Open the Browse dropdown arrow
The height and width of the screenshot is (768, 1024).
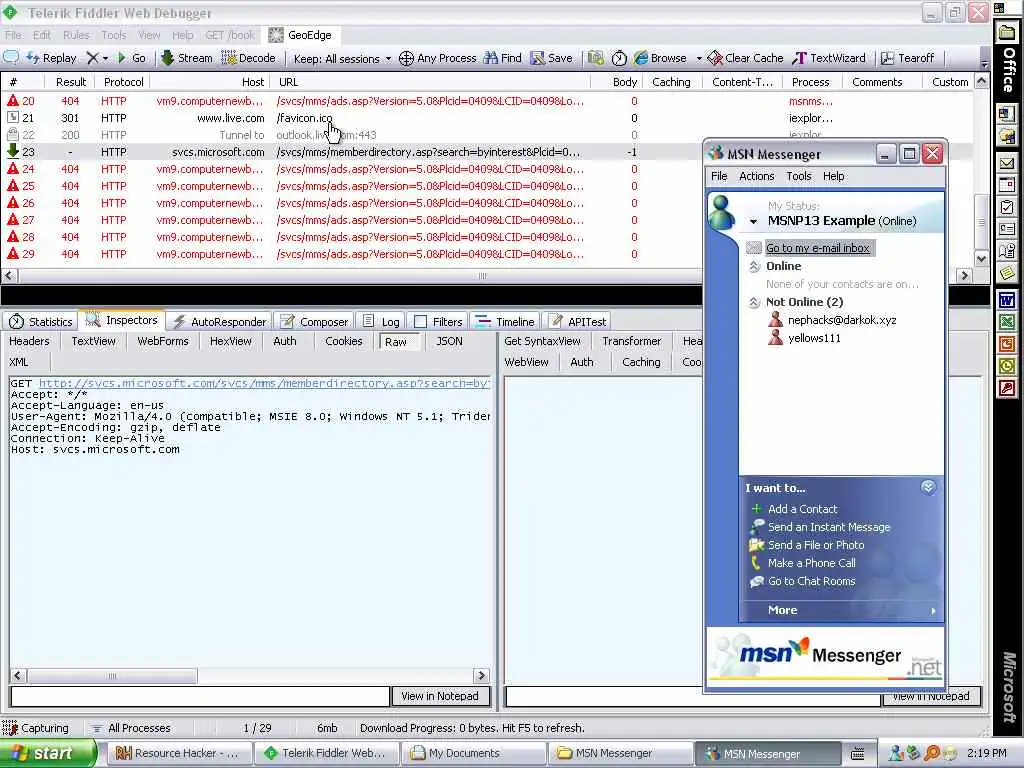(698, 59)
